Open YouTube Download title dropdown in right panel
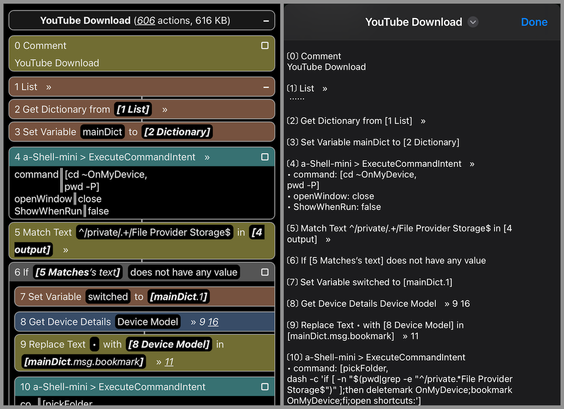 (x=473, y=22)
